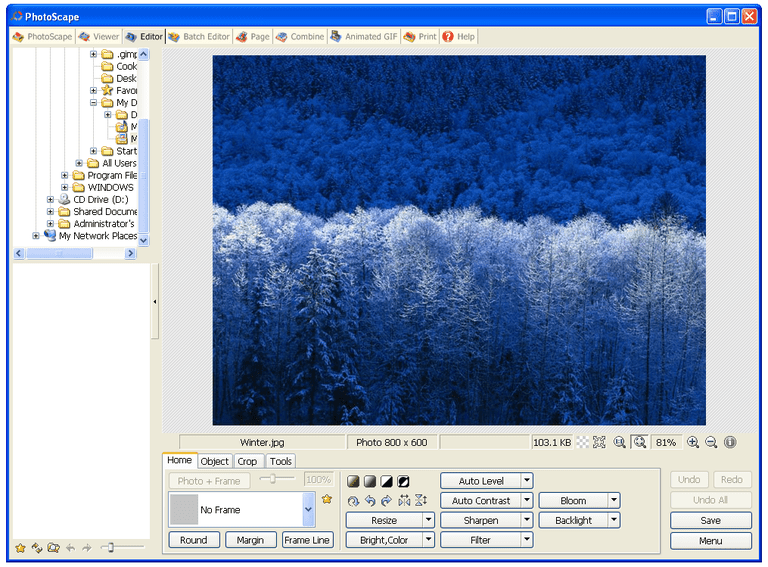Open the Bright,Color dropdown arrow

point(429,540)
